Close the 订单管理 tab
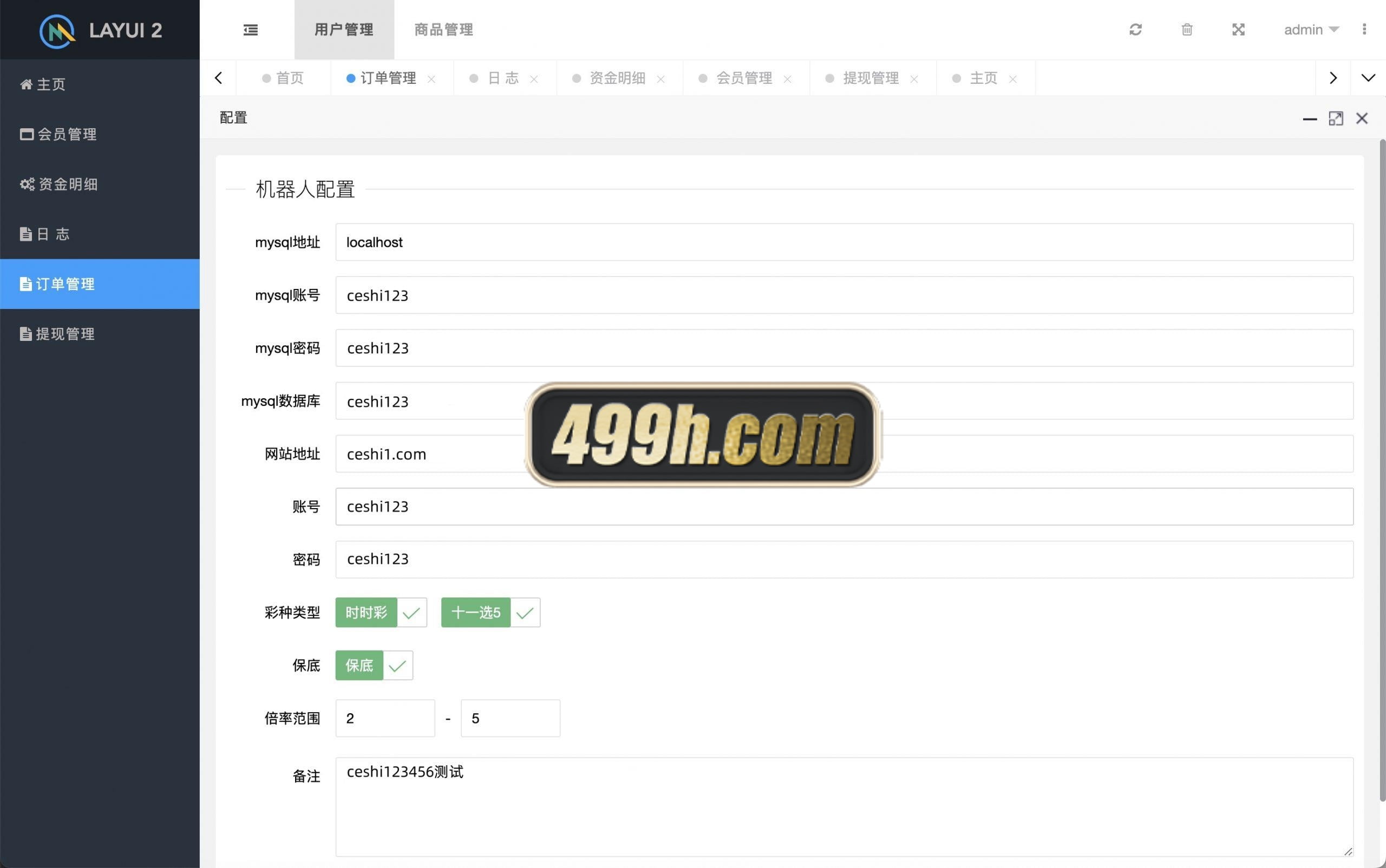 [432, 79]
